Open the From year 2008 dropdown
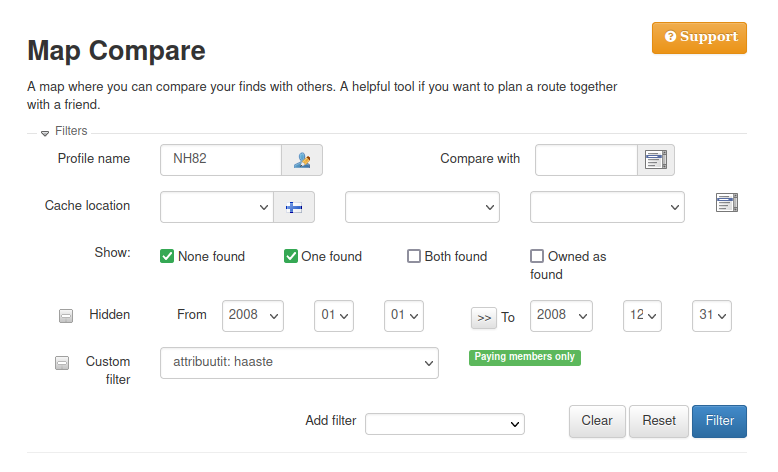This screenshot has width=778, height=472. pos(254,315)
